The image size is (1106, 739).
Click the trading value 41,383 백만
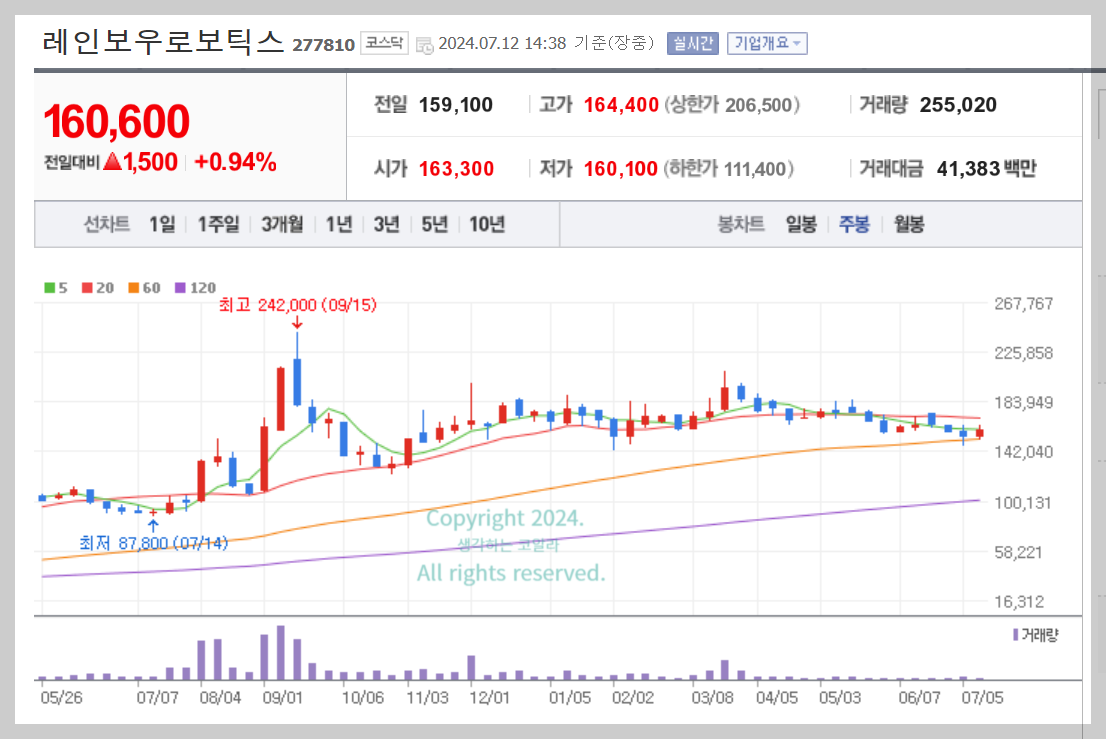[x=986, y=169]
